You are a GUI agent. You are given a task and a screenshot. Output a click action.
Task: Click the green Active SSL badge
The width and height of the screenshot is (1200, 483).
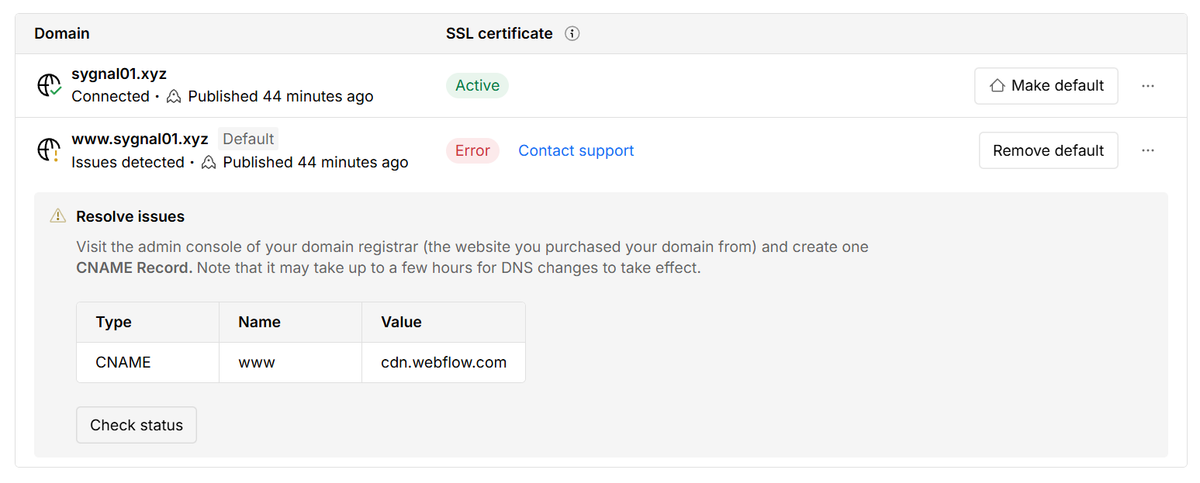pyautogui.click(x=477, y=86)
